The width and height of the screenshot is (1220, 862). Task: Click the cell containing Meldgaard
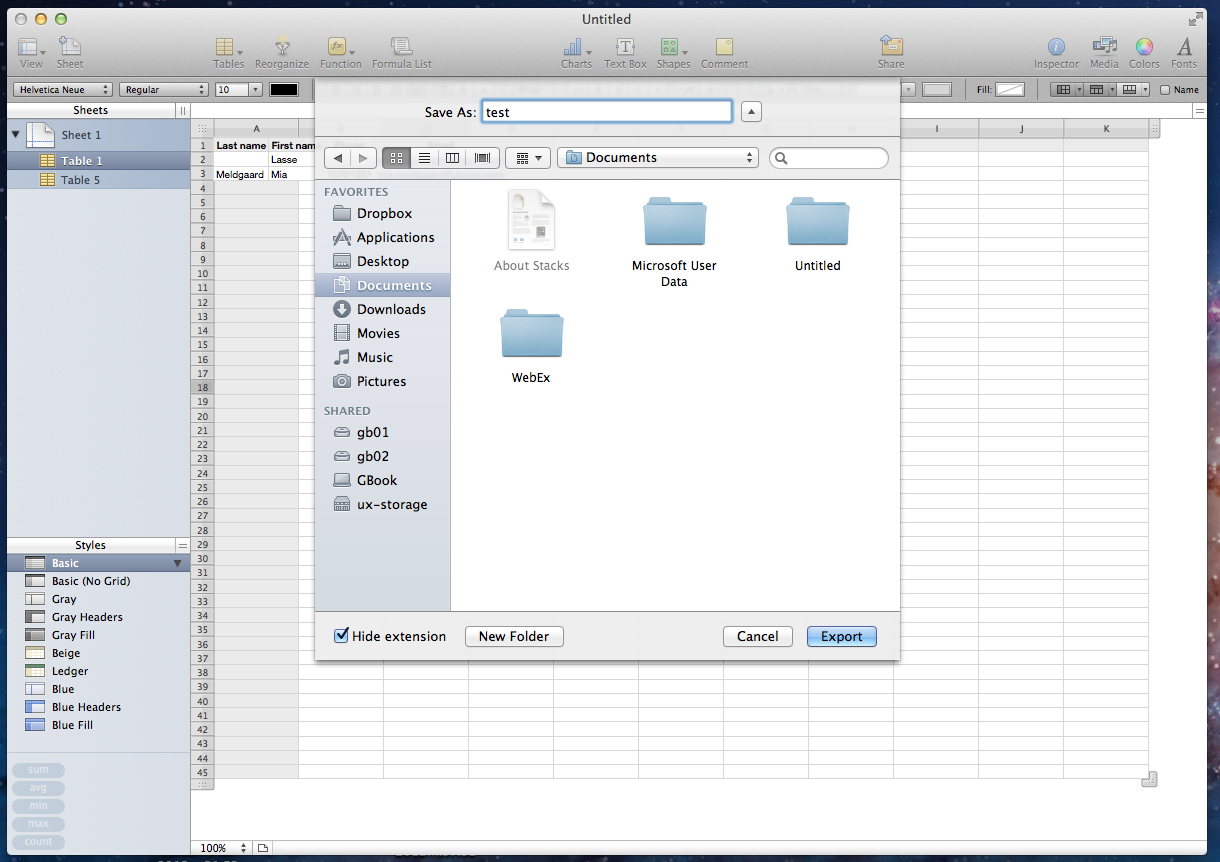(x=241, y=174)
